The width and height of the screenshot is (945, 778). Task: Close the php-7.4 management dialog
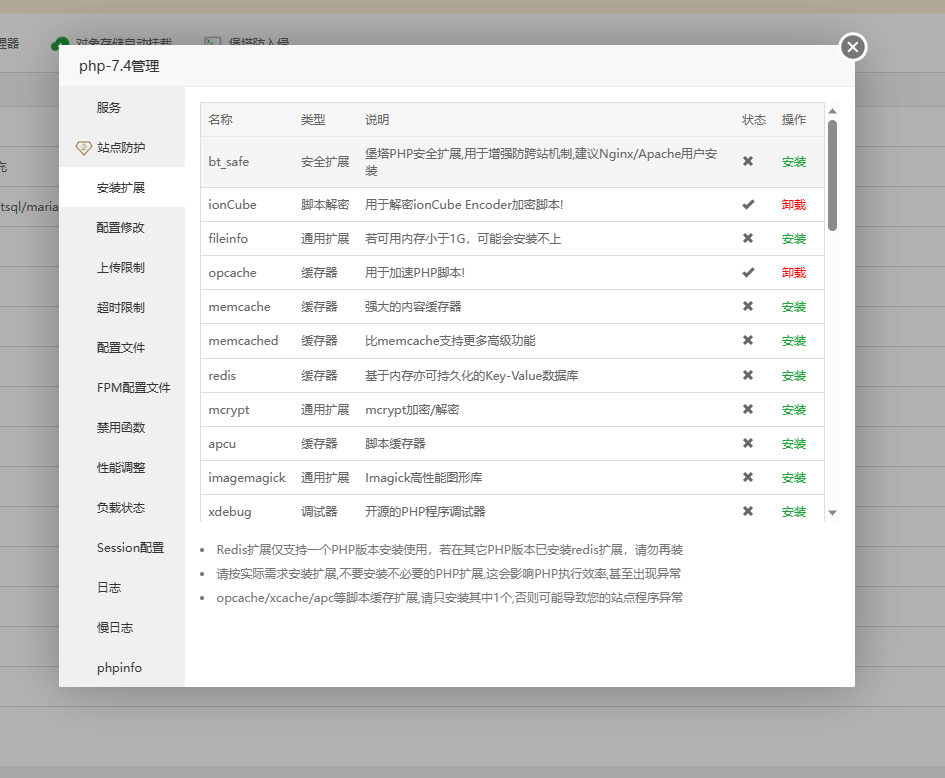853,47
